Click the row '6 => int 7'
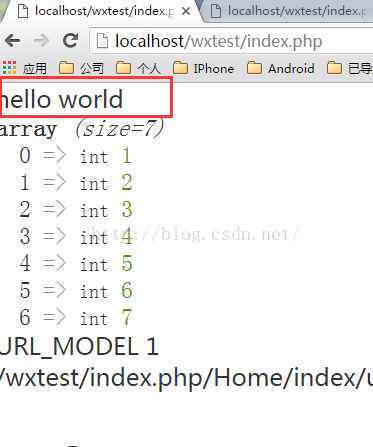373x447 pixels. (76, 317)
